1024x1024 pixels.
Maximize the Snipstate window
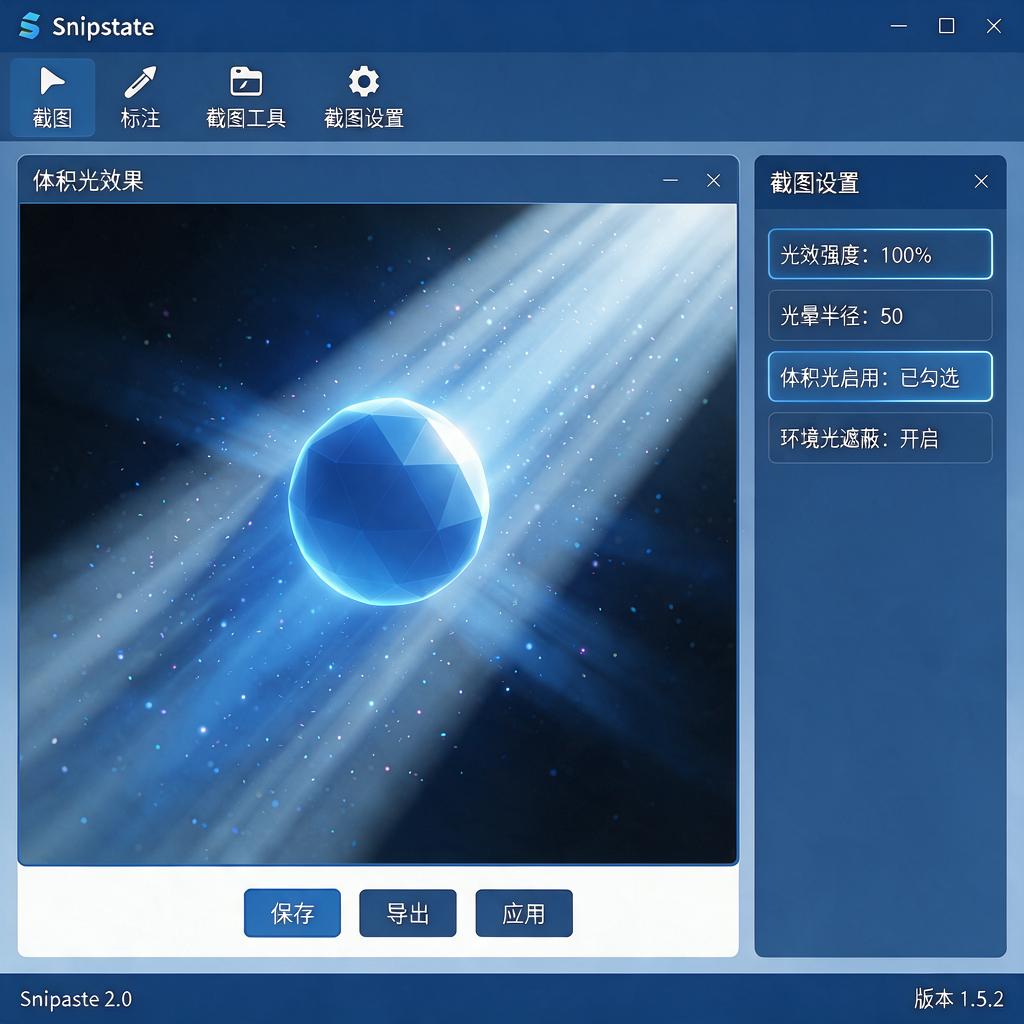coord(946,26)
